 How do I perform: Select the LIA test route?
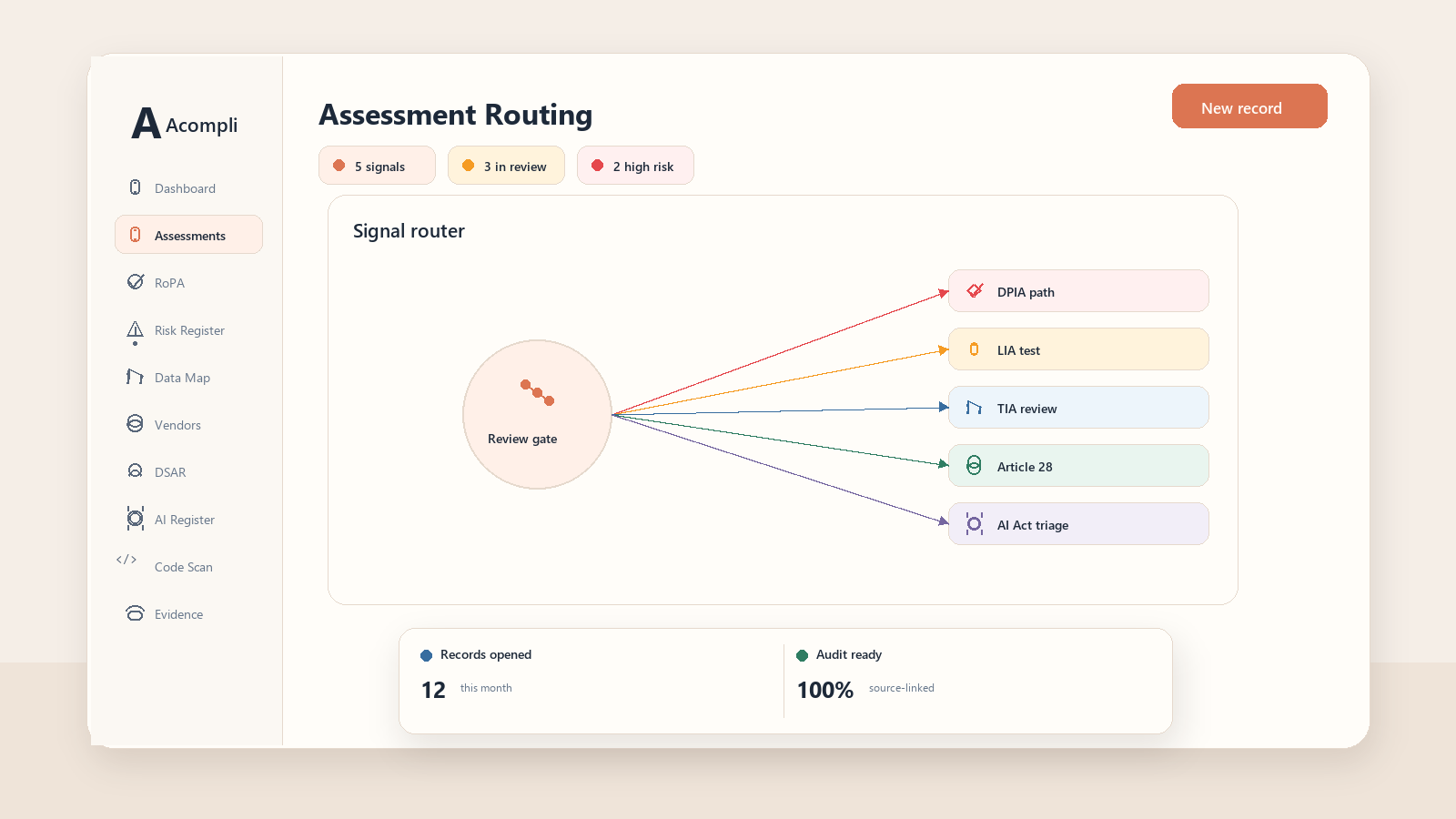[x=1078, y=349]
